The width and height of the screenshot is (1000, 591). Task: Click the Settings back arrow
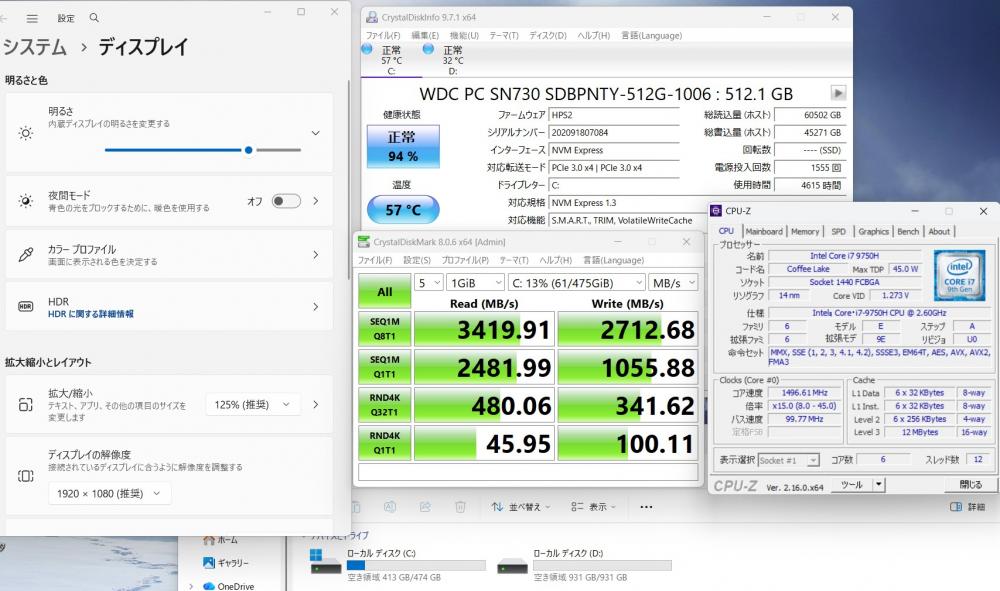[6, 18]
